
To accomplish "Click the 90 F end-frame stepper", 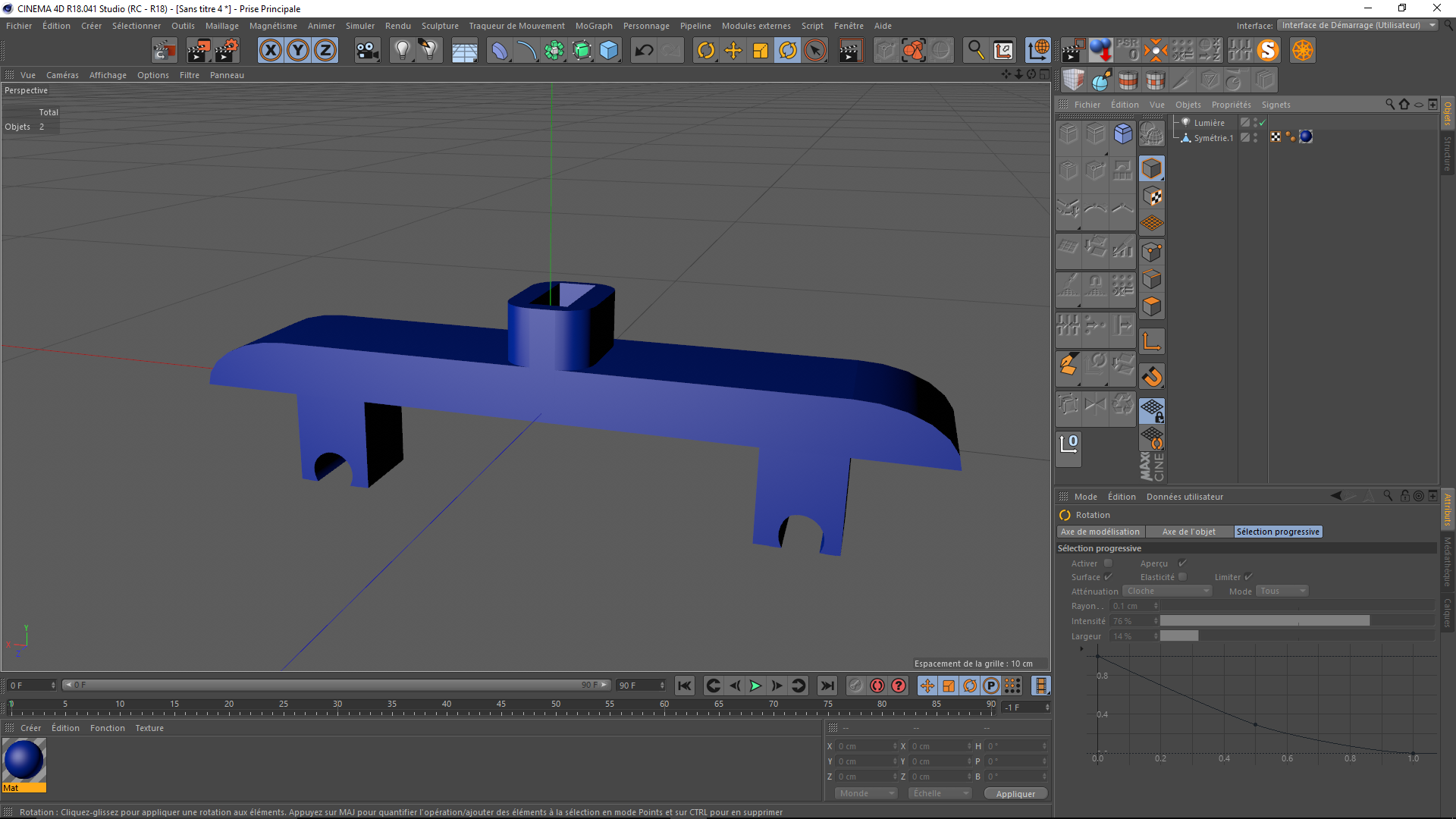I will 662,686.
